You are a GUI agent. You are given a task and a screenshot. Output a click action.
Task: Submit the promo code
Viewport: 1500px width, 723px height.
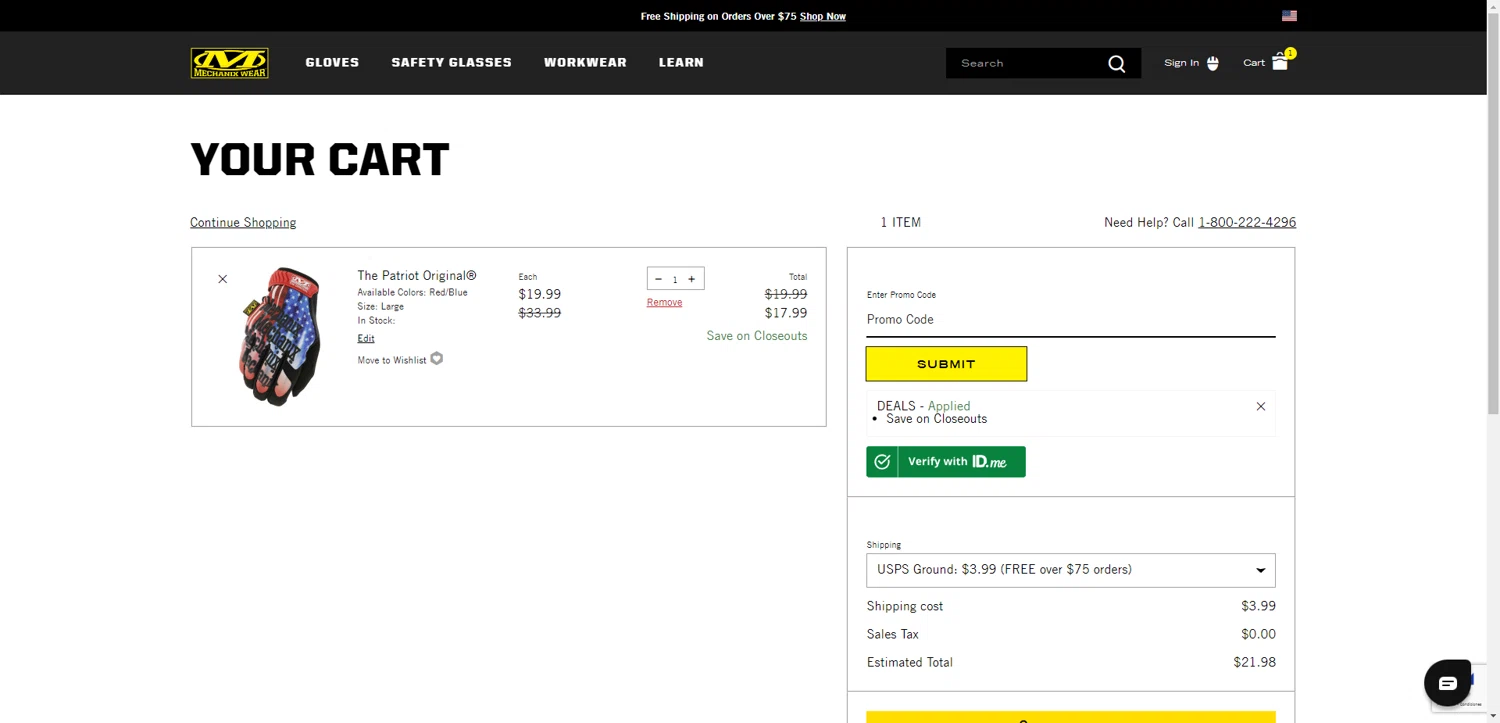click(946, 364)
